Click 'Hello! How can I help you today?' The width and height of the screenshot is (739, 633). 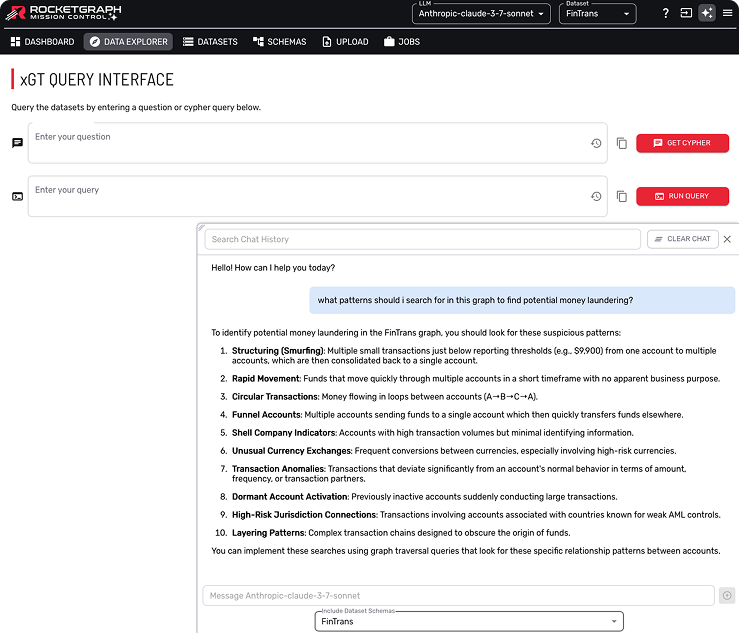tap(273, 268)
